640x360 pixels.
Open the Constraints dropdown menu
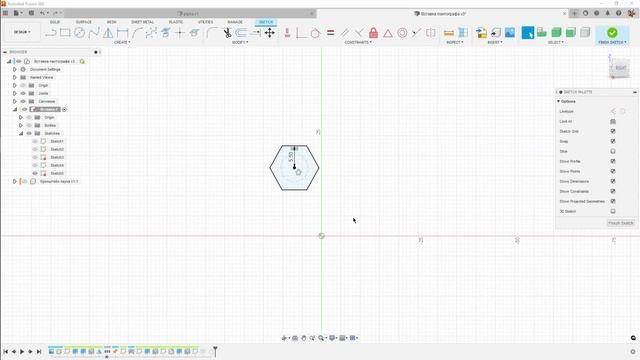click(x=358, y=42)
